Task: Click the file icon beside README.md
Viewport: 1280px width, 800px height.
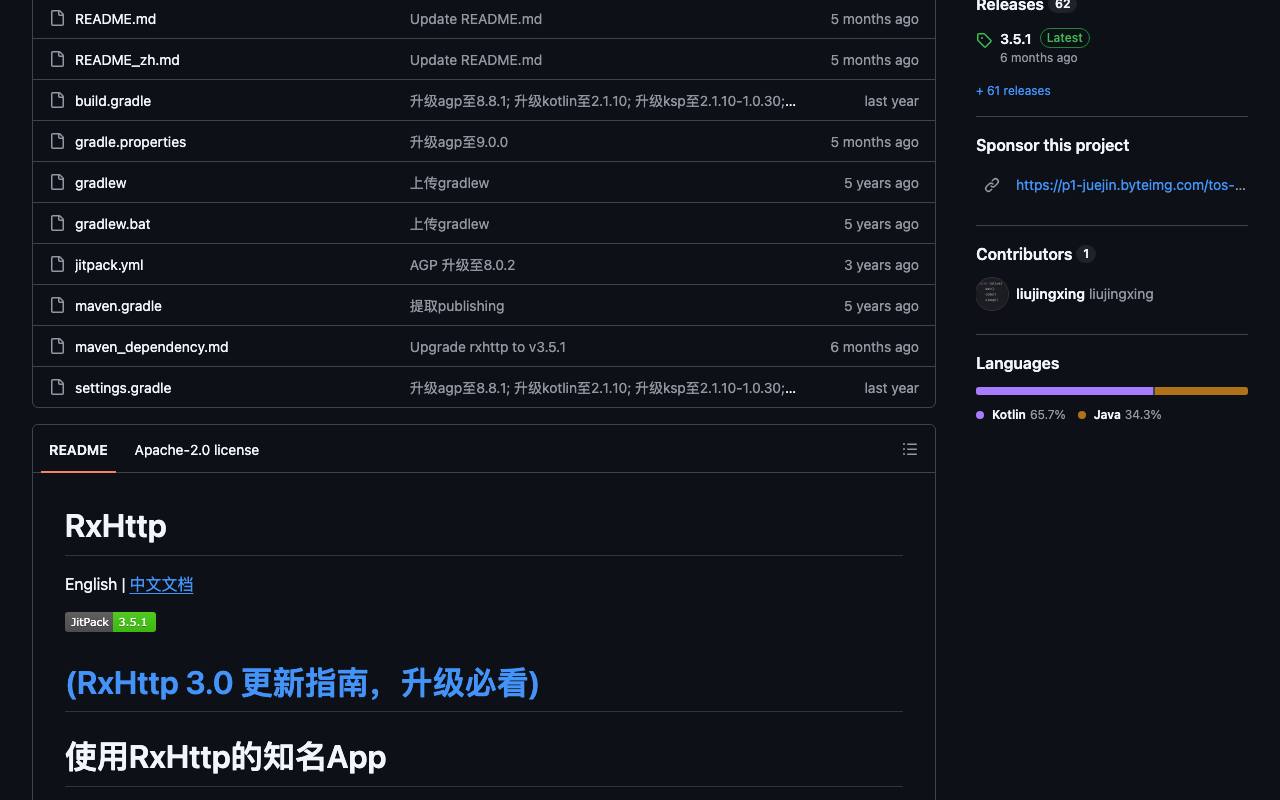Action: [57, 19]
